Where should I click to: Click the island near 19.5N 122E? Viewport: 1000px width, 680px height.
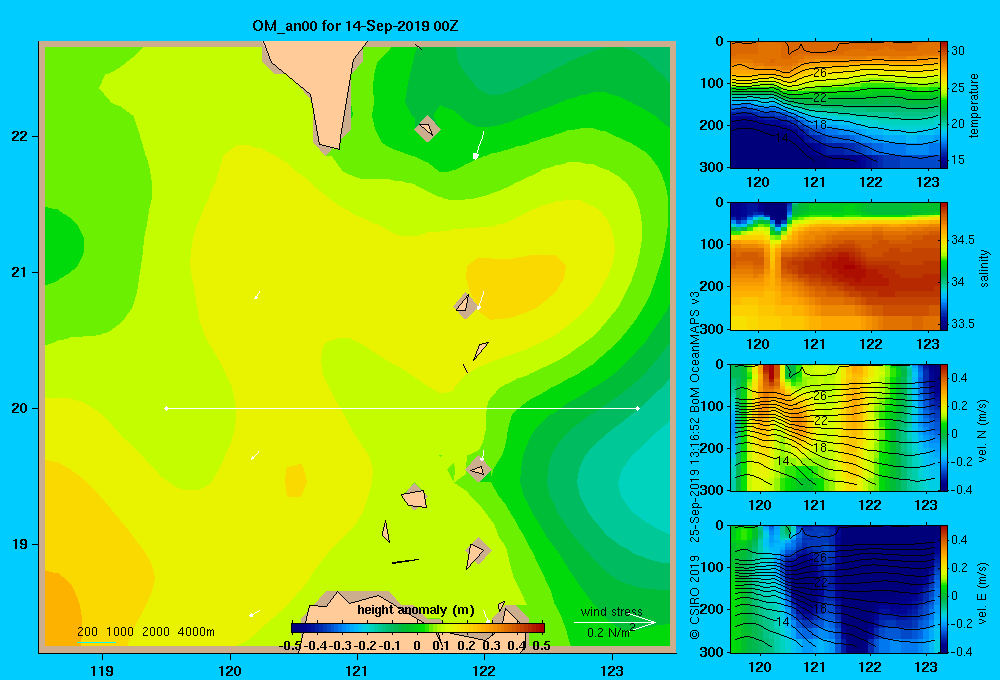478,470
